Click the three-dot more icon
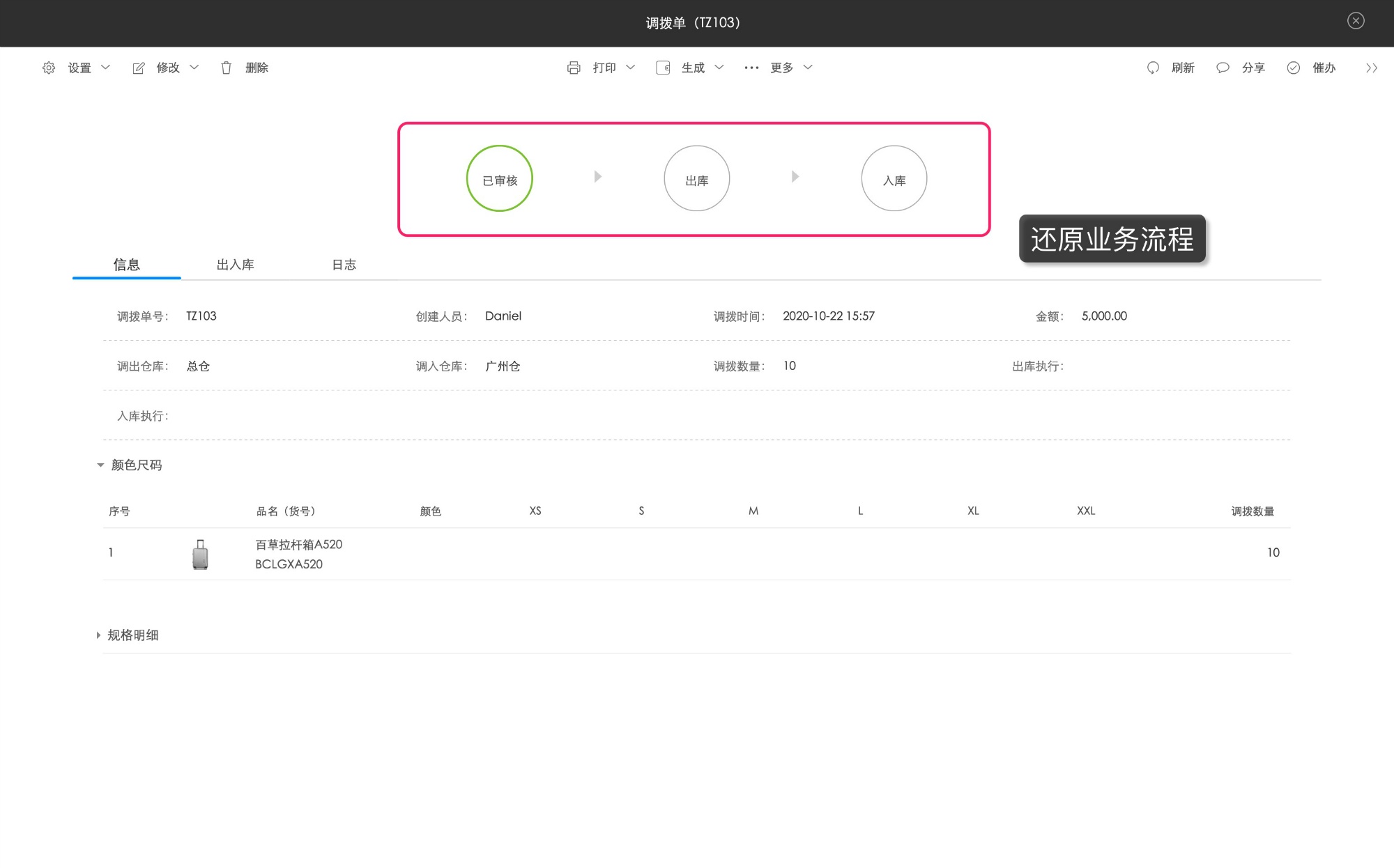The width and height of the screenshot is (1394, 868). 751,68
